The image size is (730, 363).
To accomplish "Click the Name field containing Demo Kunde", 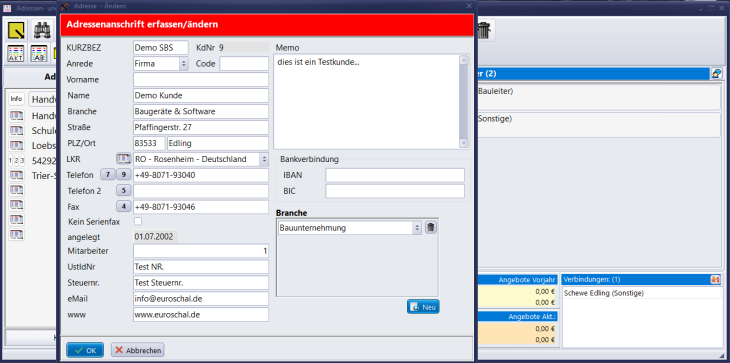I will pyautogui.click(x=201, y=95).
